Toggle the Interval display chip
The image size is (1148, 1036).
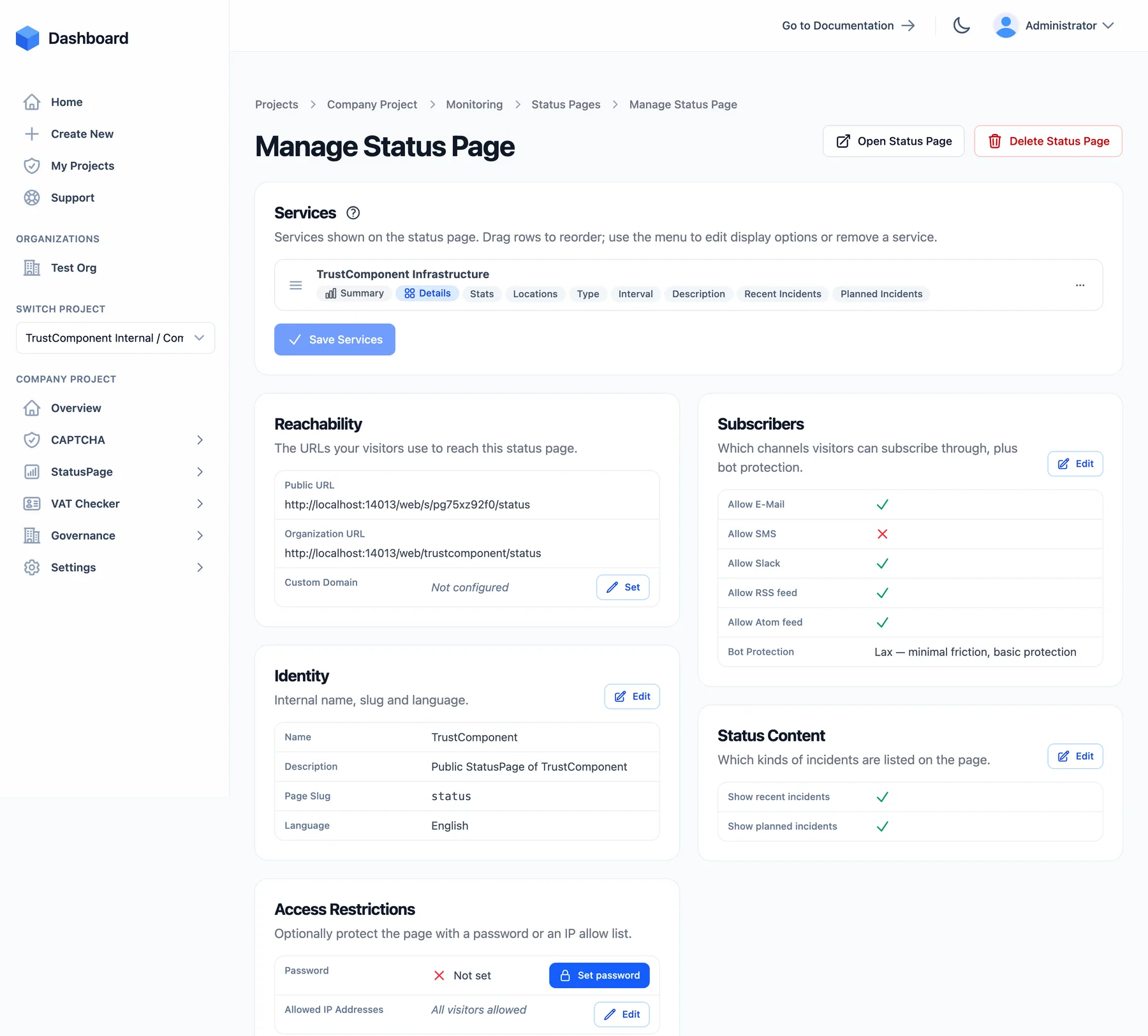point(635,294)
